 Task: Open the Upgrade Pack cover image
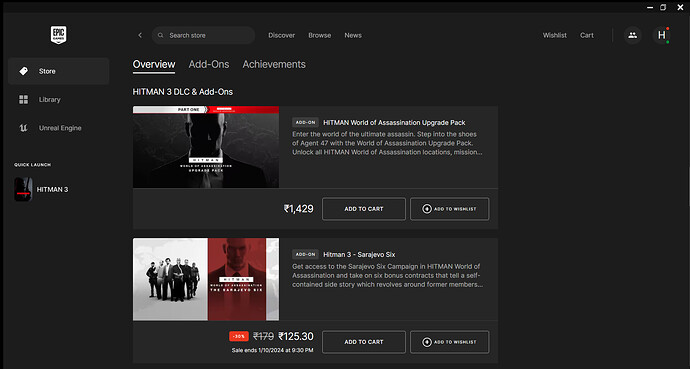click(206, 147)
